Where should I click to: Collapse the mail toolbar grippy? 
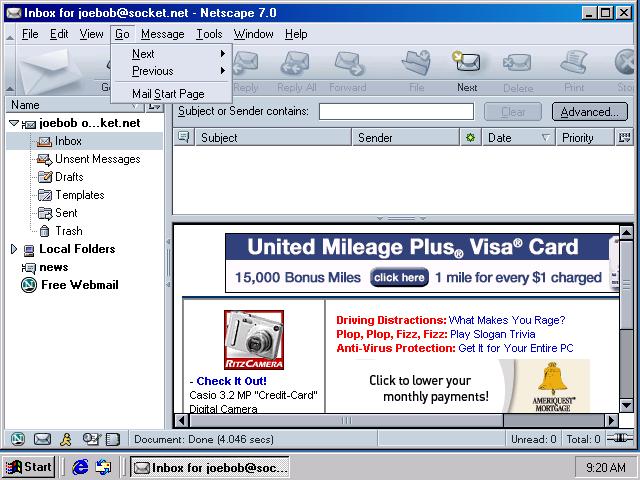(x=10, y=70)
